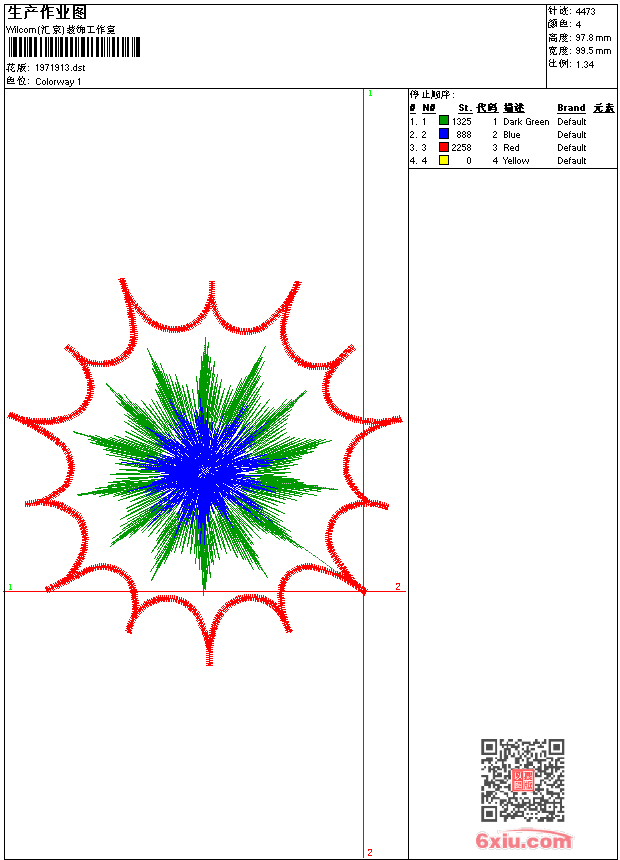The width and height of the screenshot is (620, 860).
Task: Click the QR code image
Action: pos(523,780)
